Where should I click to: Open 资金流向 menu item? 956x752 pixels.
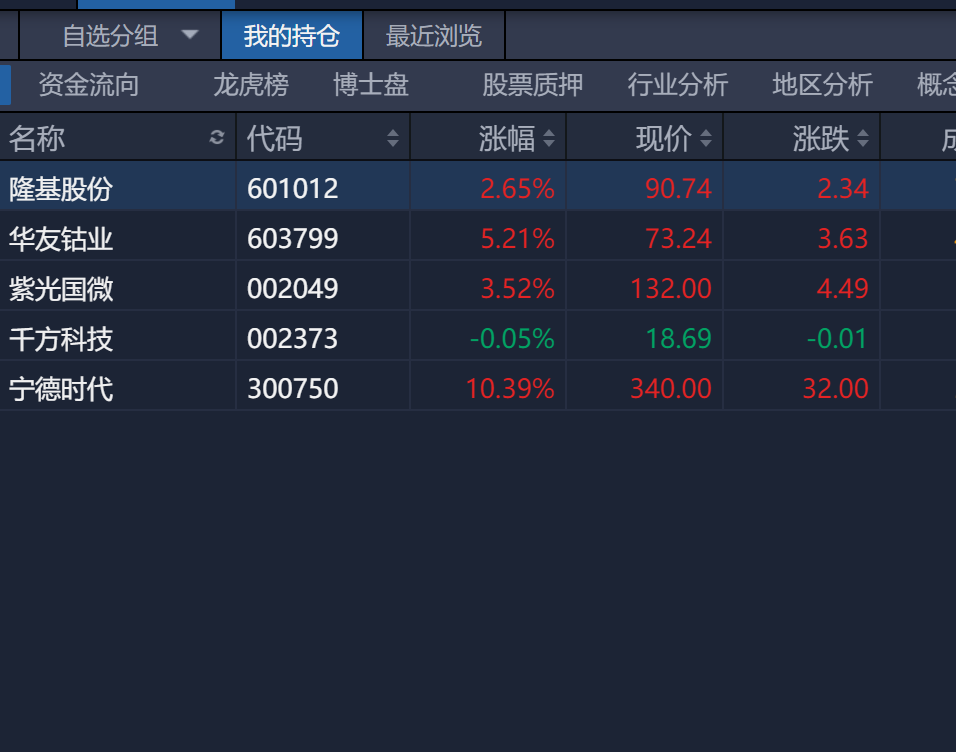[x=89, y=85]
